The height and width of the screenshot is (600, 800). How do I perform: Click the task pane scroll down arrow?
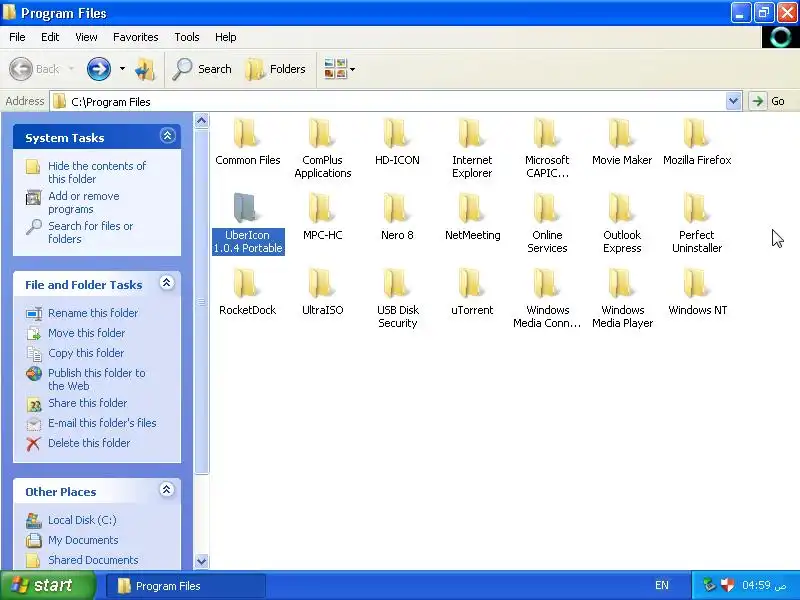(x=202, y=561)
